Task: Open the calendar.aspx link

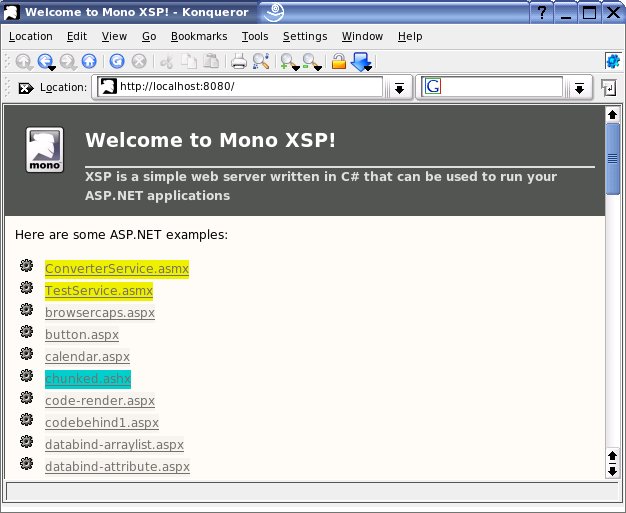Action: coord(87,357)
